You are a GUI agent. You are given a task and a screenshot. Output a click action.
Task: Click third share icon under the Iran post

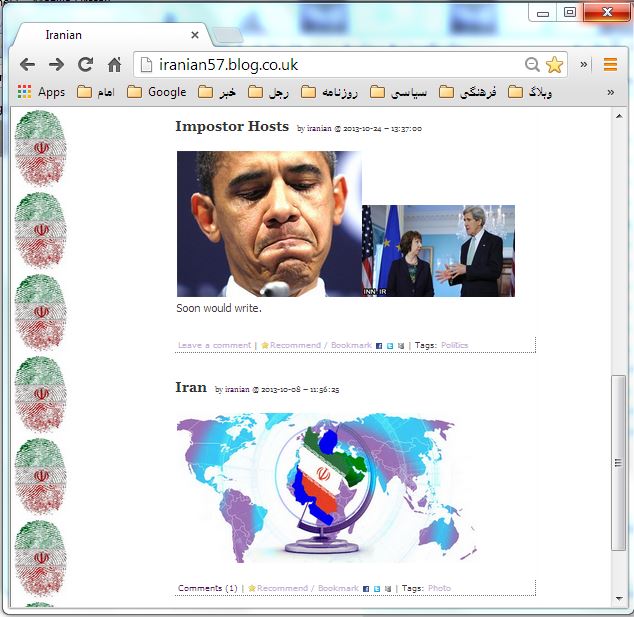click(x=388, y=589)
